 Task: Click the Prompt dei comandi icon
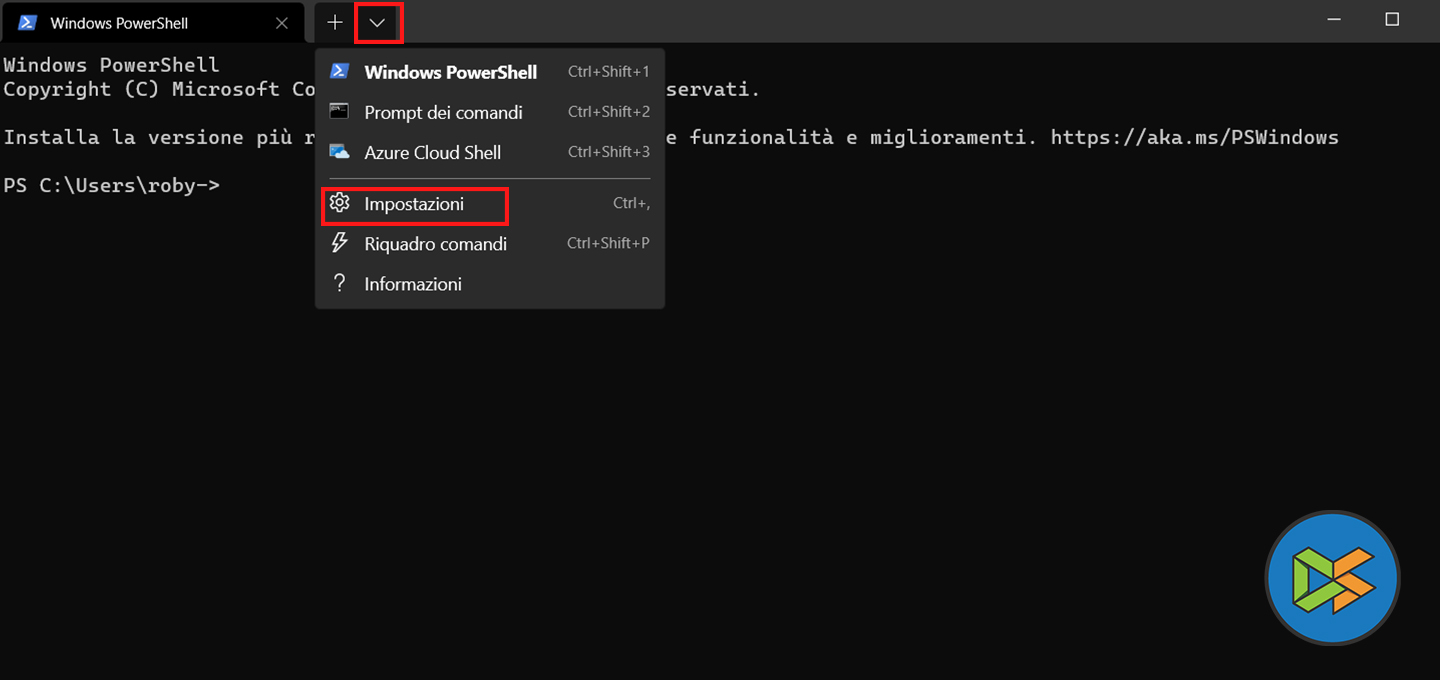(x=340, y=111)
